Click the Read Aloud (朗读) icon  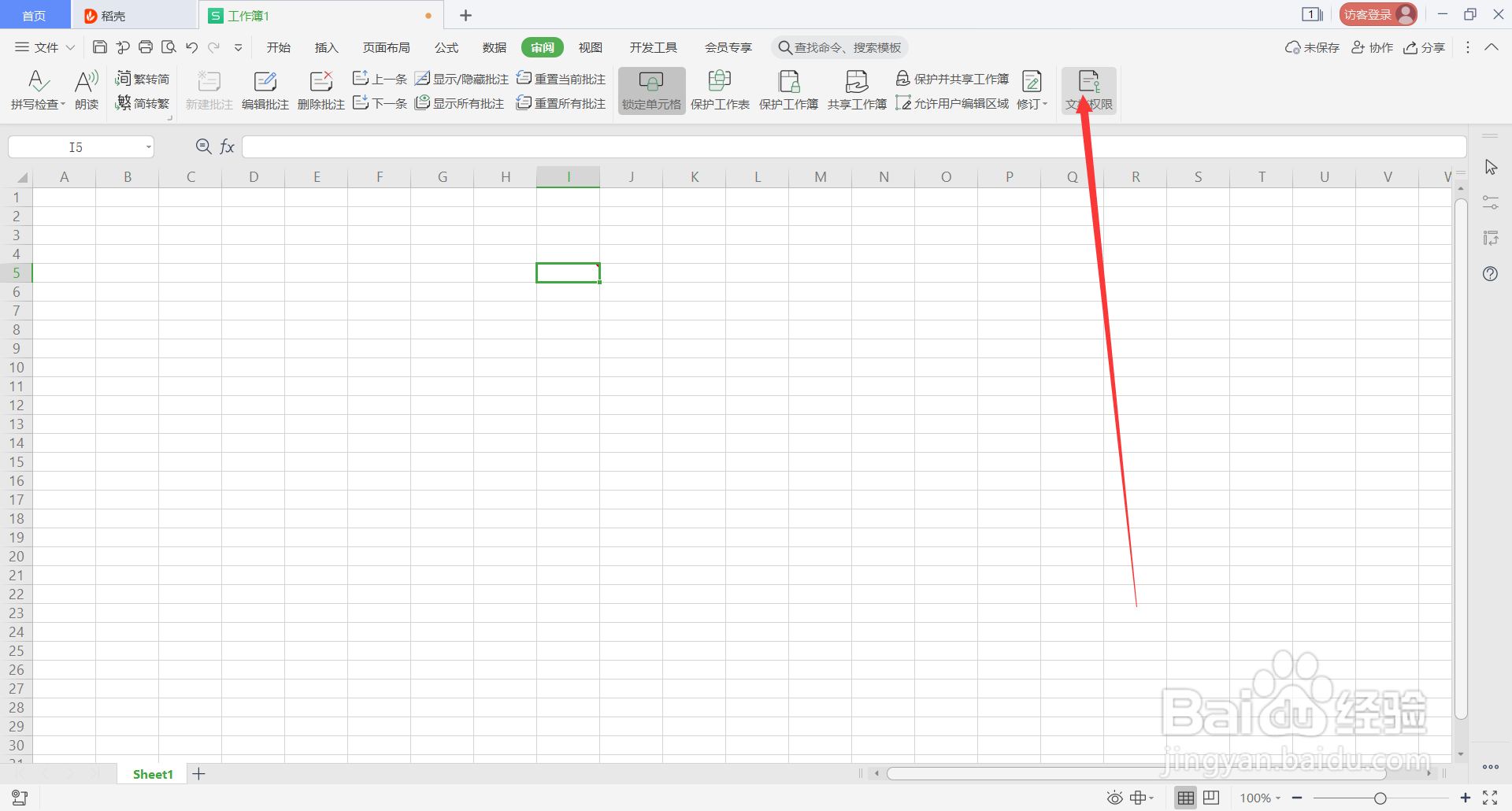point(87,91)
